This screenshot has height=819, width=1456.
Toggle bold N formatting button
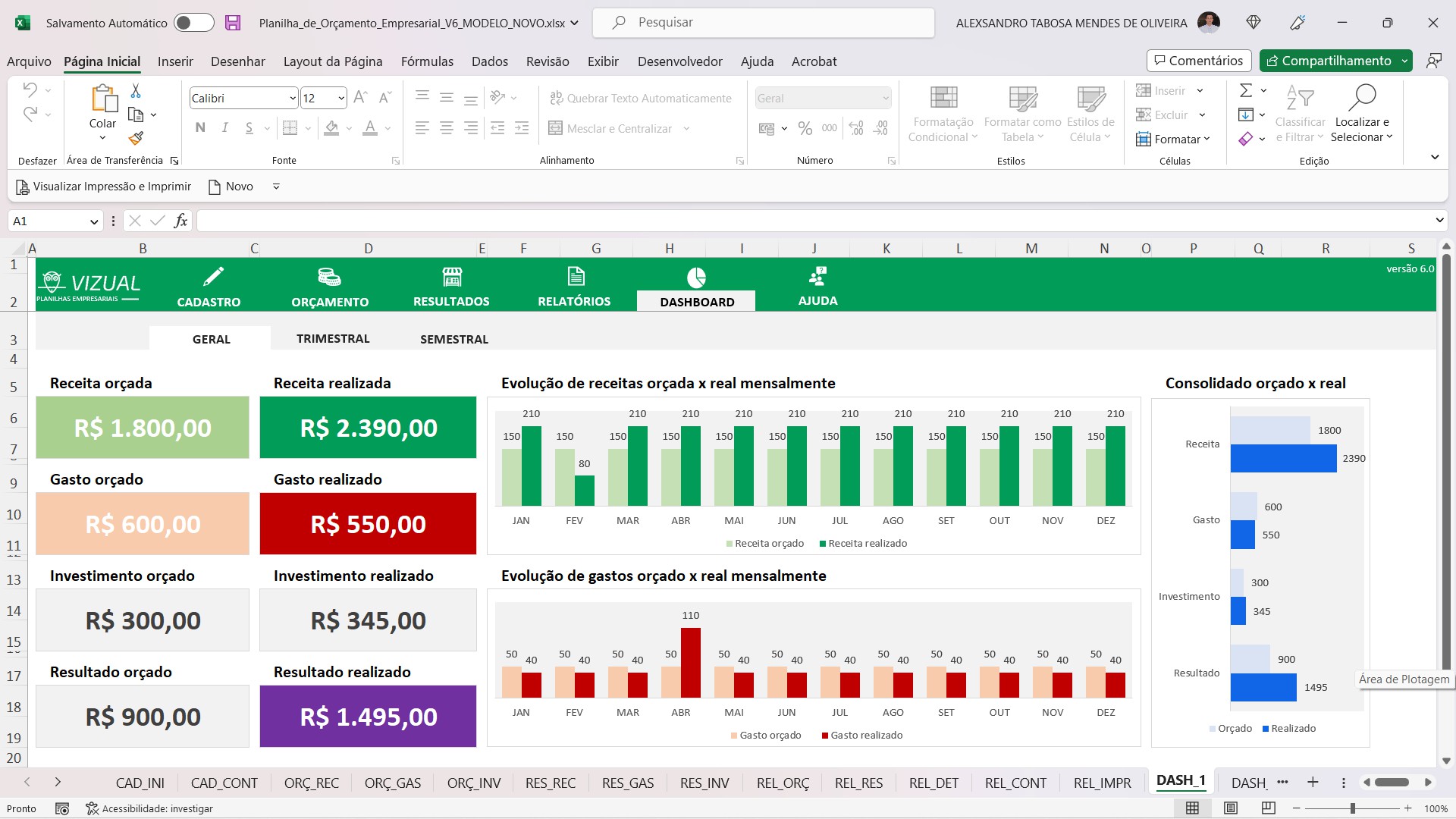coord(200,128)
